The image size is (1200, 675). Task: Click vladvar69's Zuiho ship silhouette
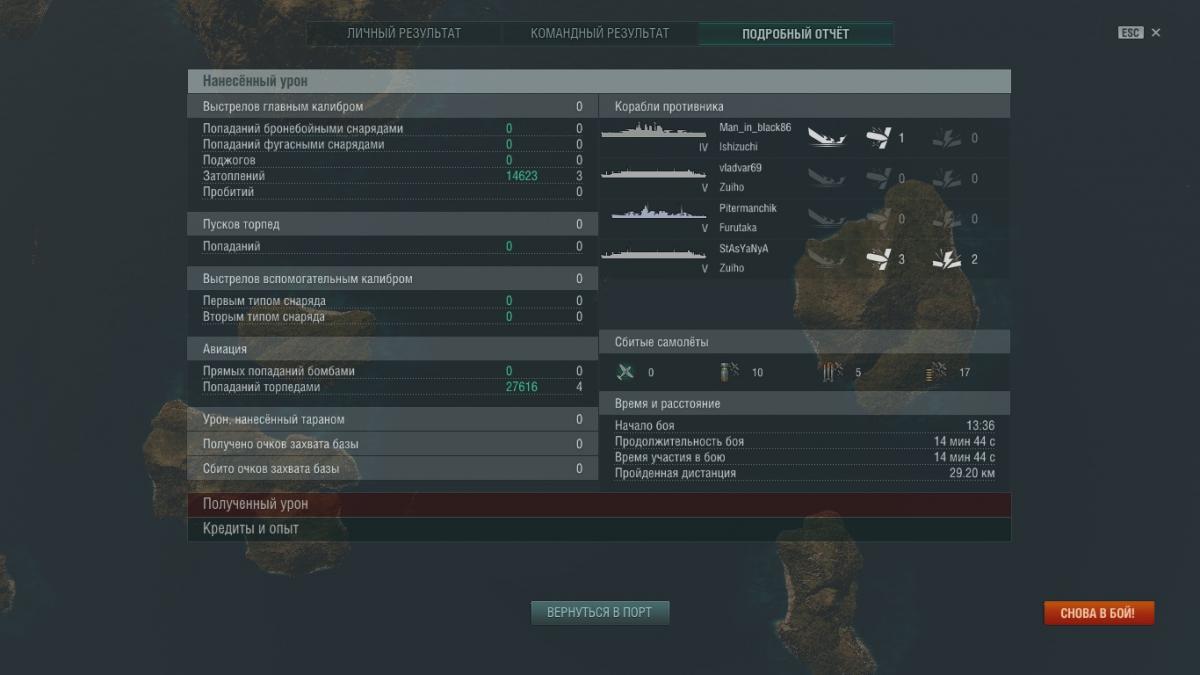point(655,174)
